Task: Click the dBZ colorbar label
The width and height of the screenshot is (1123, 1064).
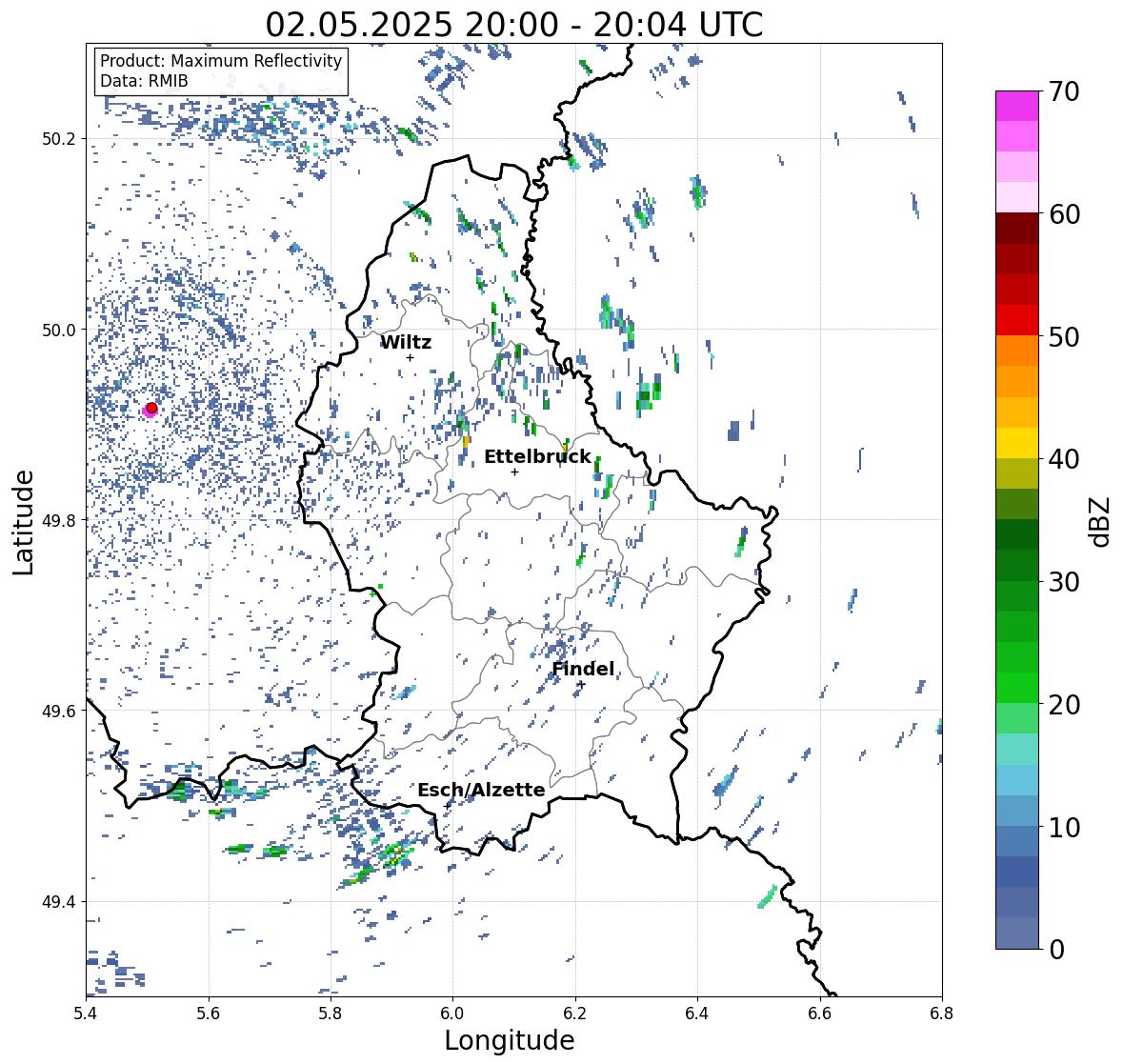Action: click(1101, 522)
